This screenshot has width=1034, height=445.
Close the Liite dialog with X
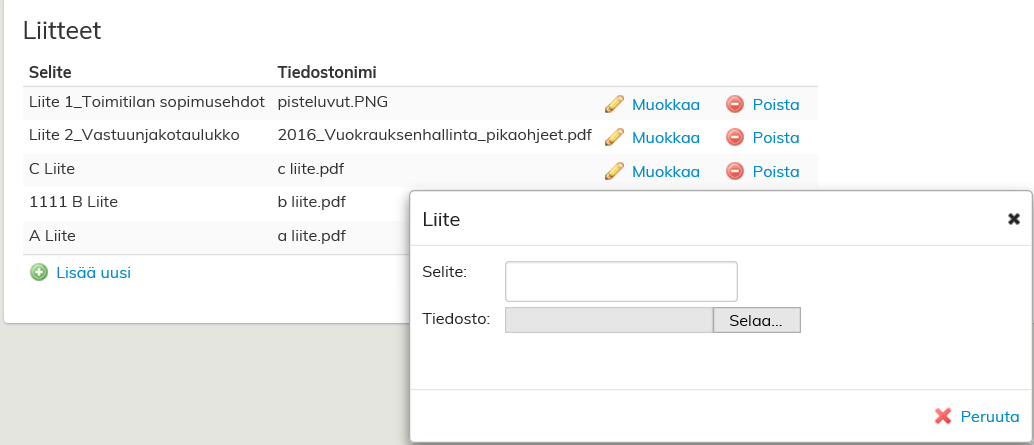click(x=1013, y=218)
